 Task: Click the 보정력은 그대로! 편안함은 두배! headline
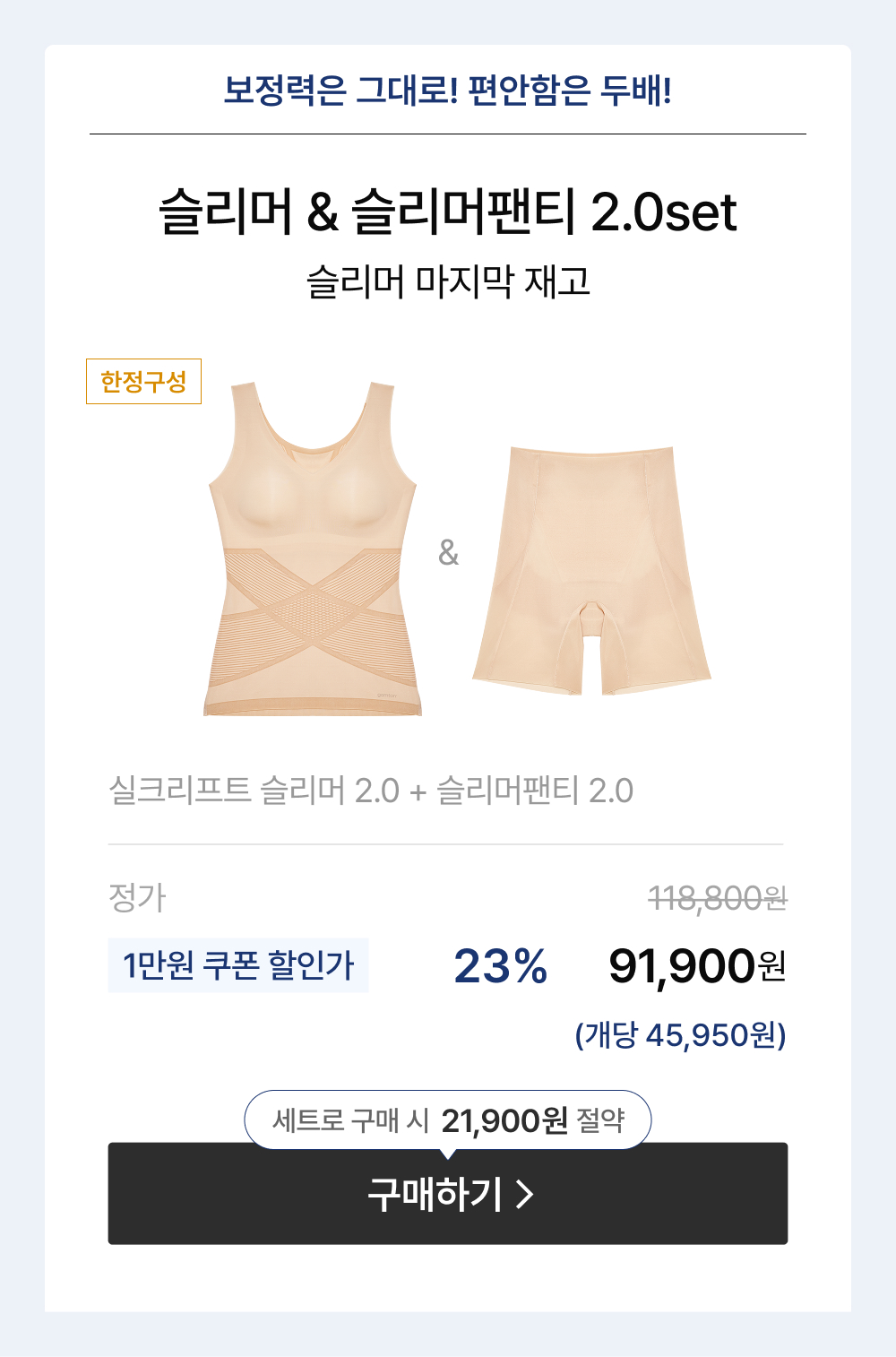(448, 91)
